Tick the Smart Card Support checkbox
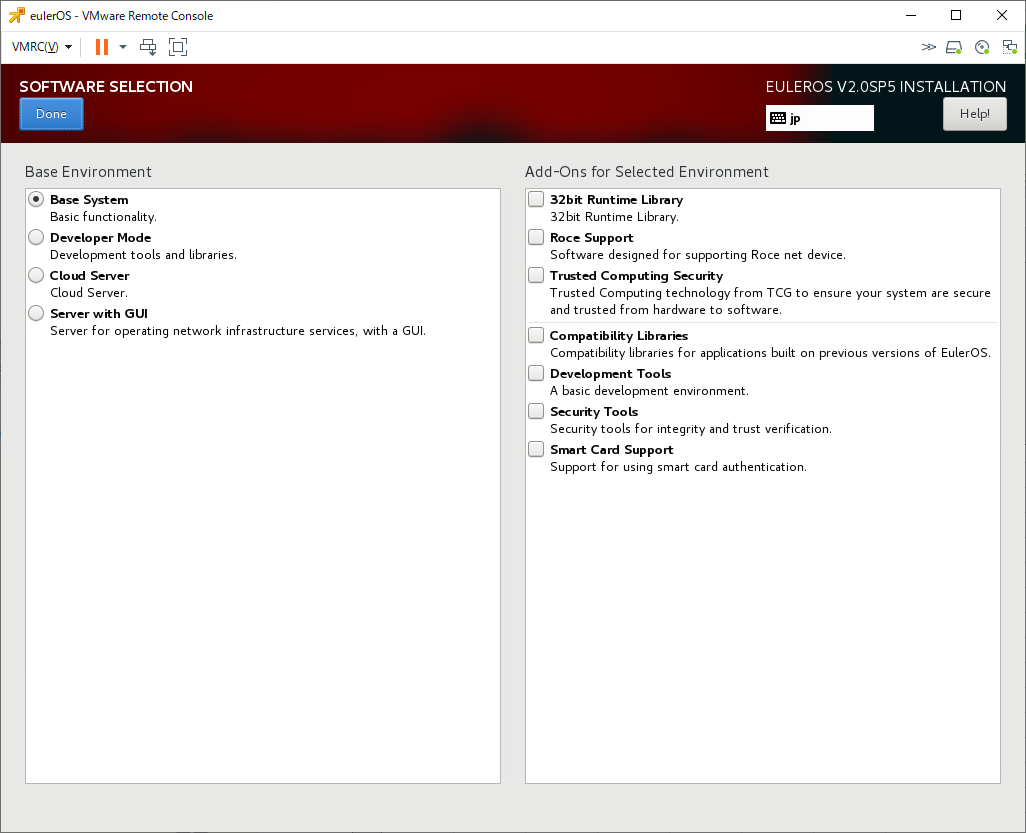The image size is (1026, 833). coord(537,450)
